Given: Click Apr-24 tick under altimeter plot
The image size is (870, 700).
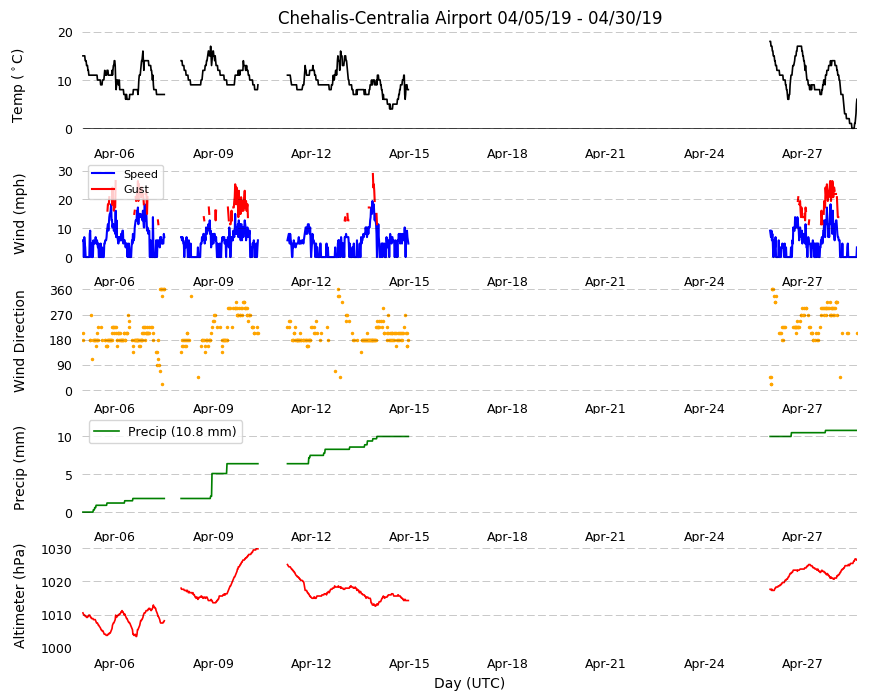Looking at the screenshot, I should (x=704, y=663).
